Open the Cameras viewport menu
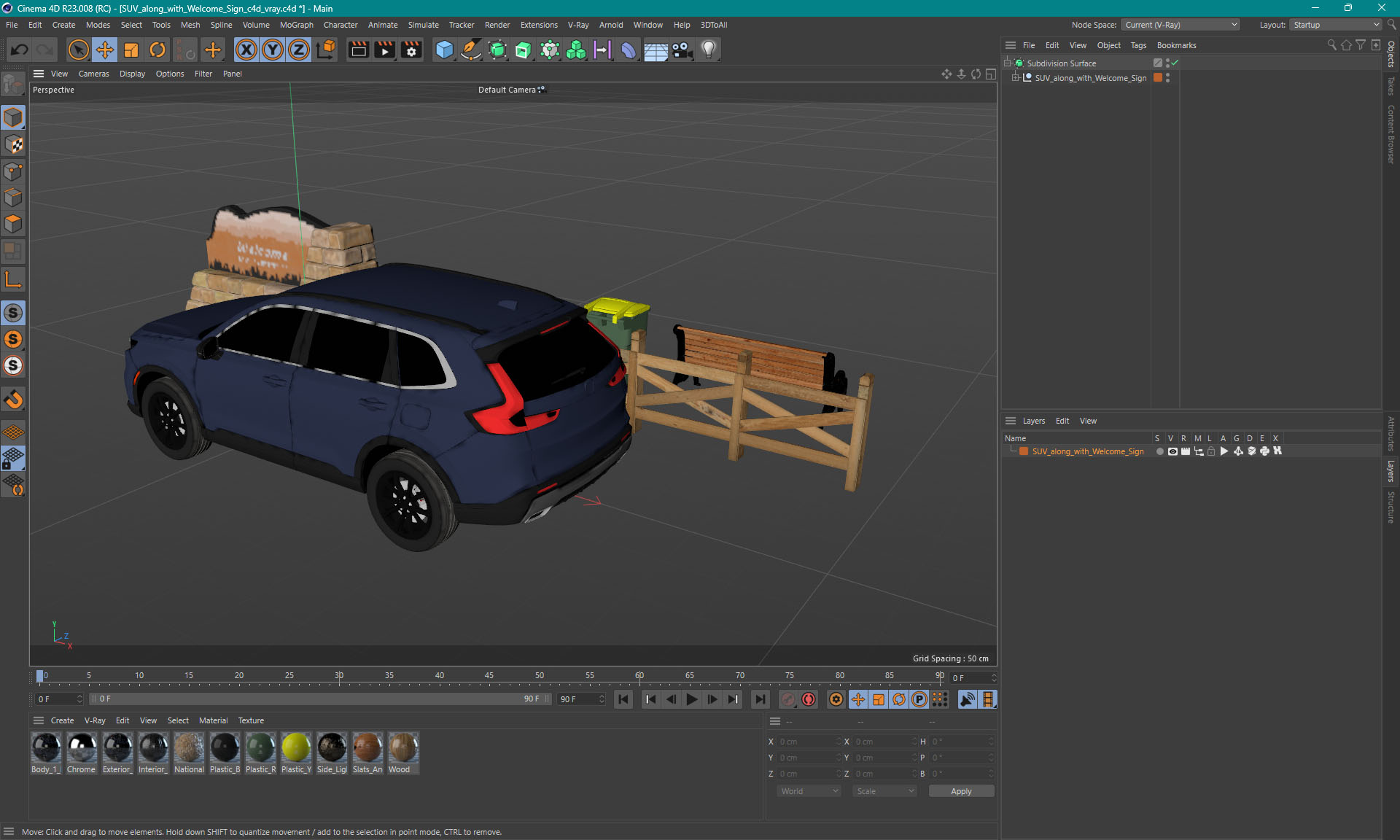1400x840 pixels. 93,74
